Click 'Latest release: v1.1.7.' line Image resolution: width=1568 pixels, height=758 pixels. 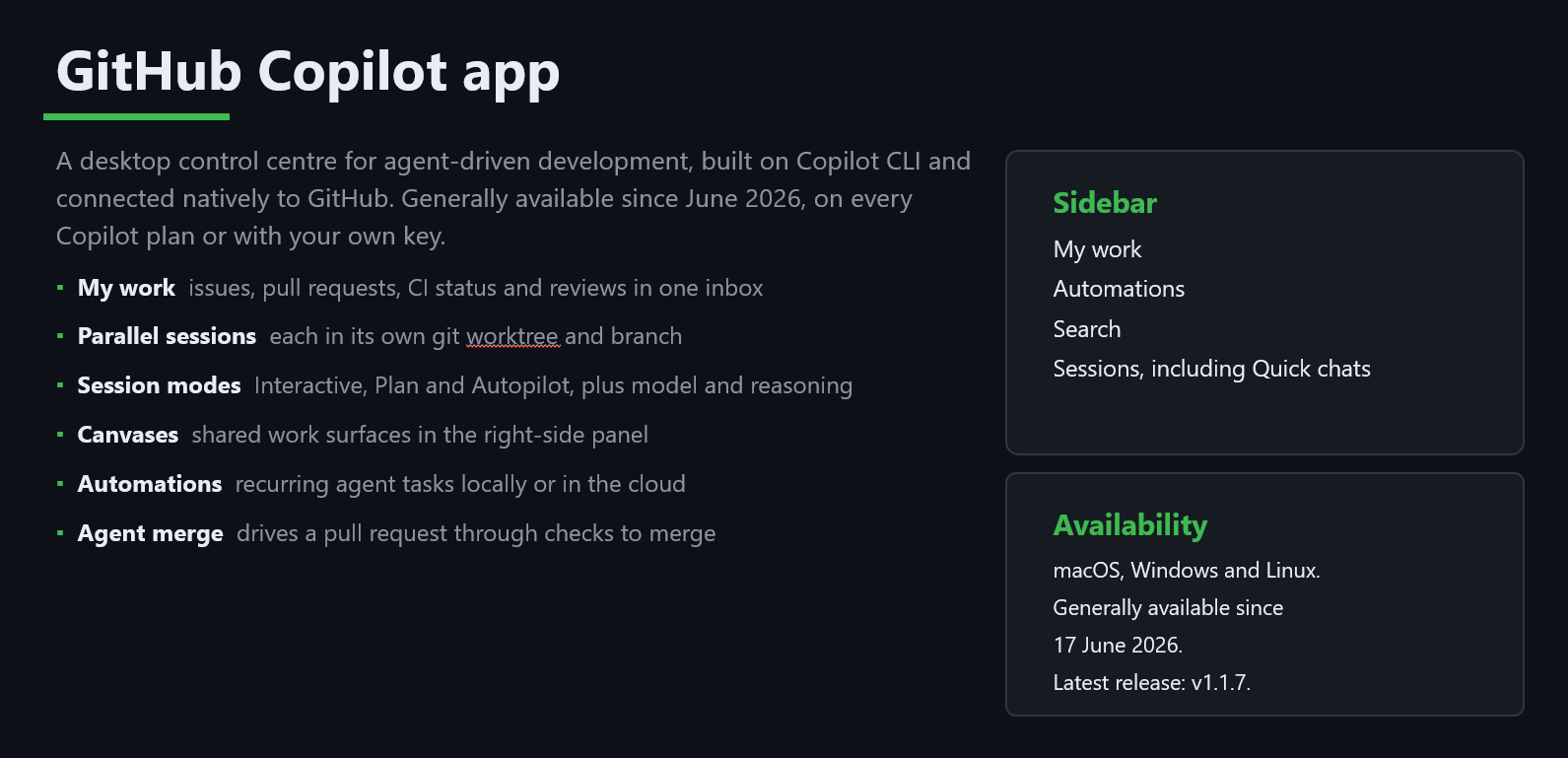tap(1152, 682)
